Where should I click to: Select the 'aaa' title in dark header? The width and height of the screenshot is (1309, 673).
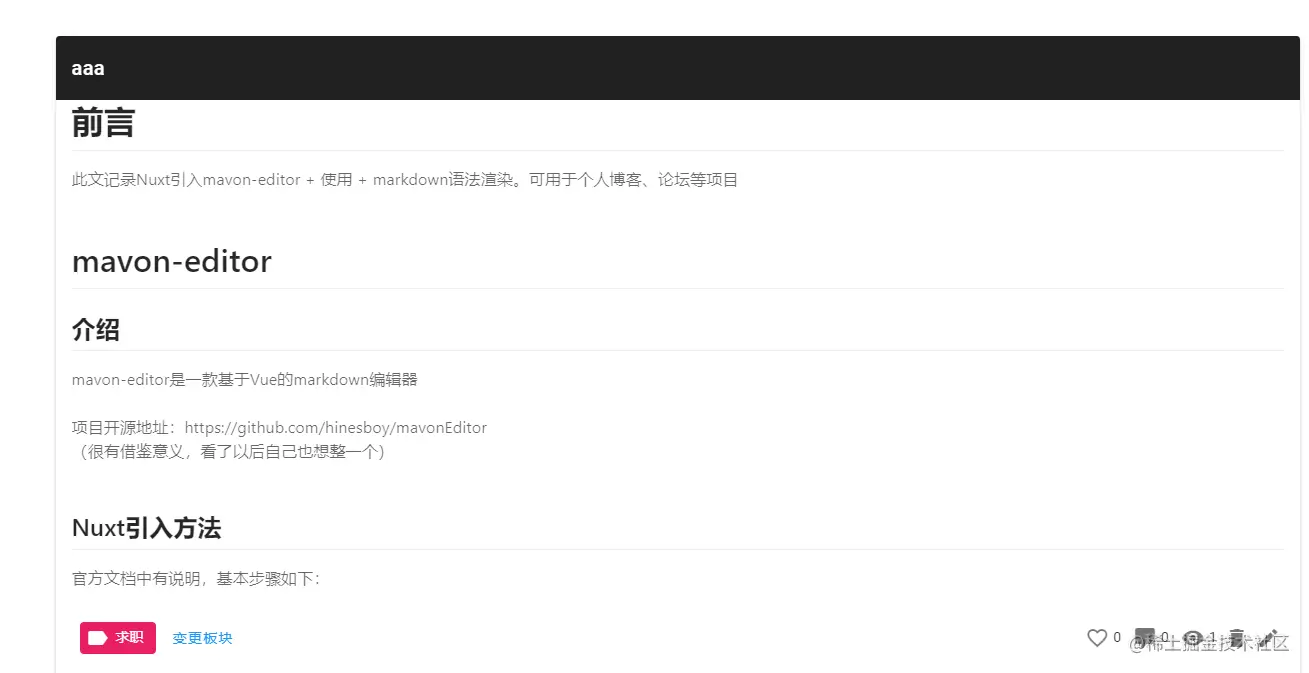click(88, 68)
